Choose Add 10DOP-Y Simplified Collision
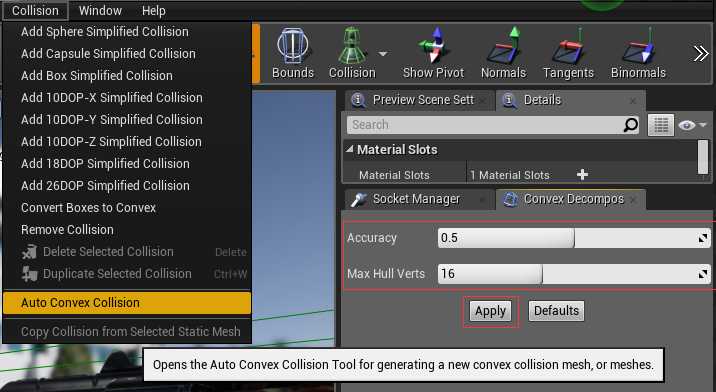The image size is (716, 392). tap(127, 119)
